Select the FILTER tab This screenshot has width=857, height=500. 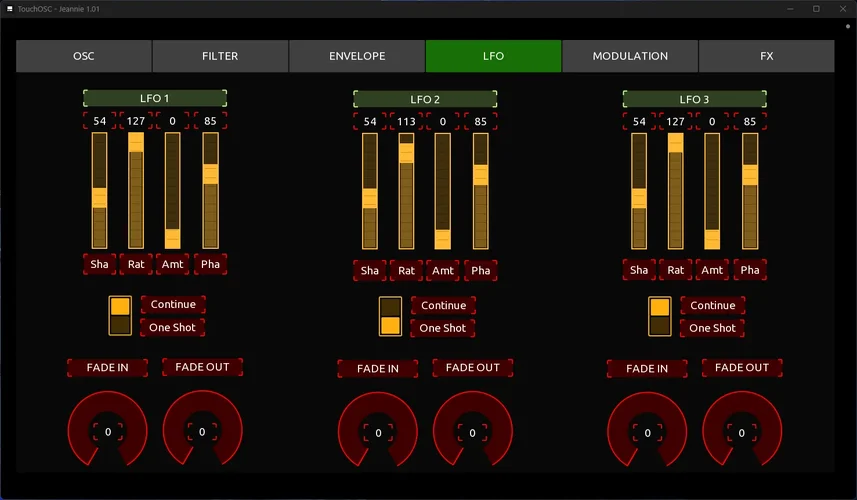[220, 56]
